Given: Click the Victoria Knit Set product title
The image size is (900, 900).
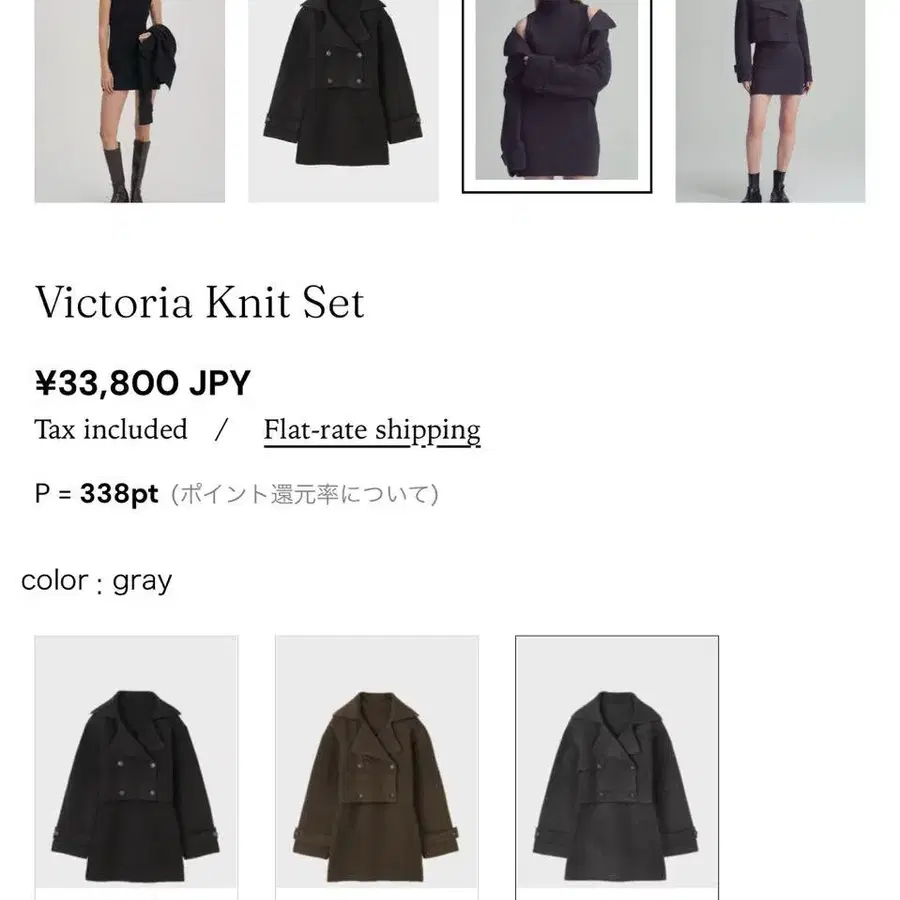Looking at the screenshot, I should coord(200,302).
